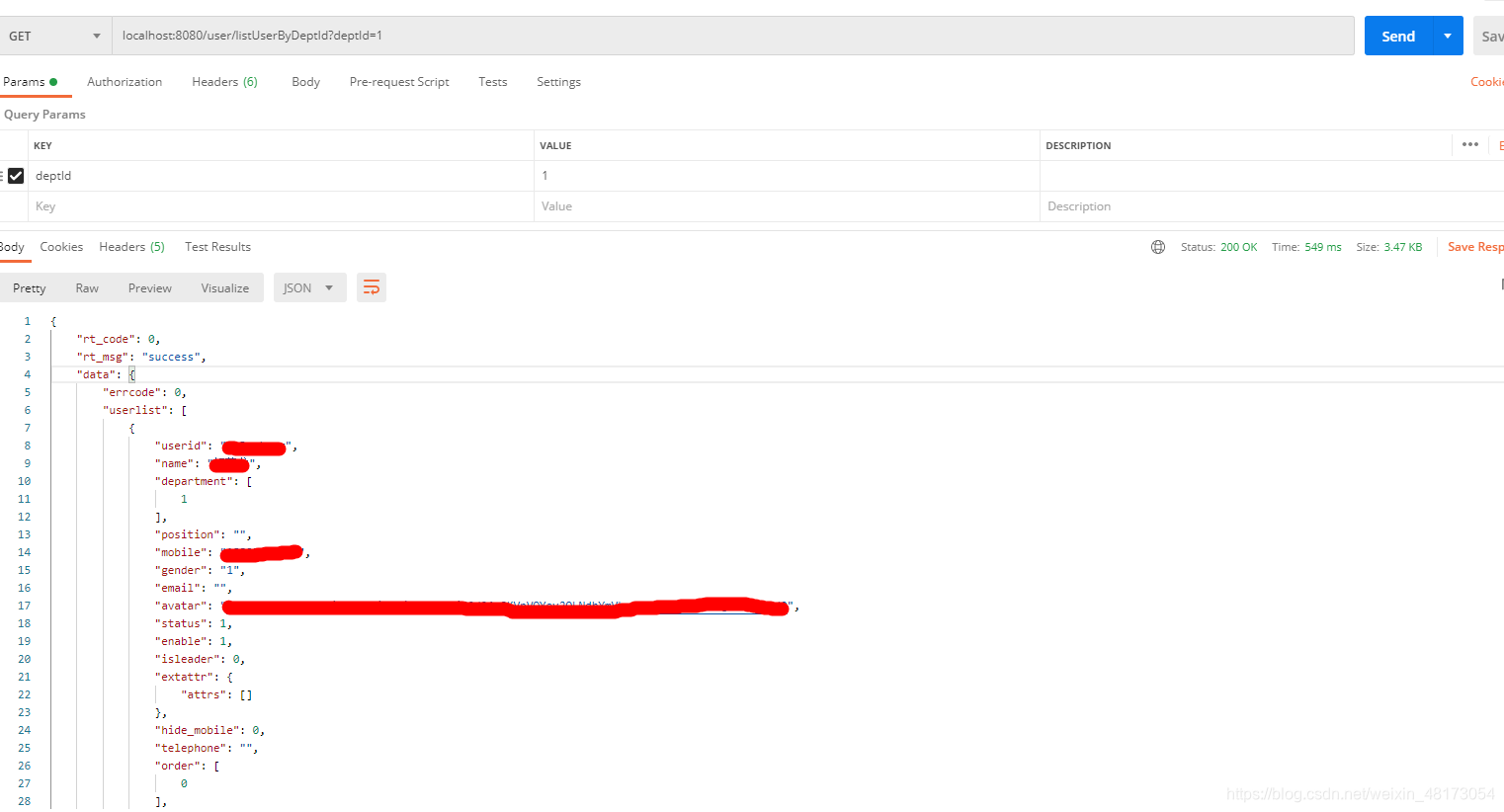
Task: Select the Params tab
Action: click(31, 82)
